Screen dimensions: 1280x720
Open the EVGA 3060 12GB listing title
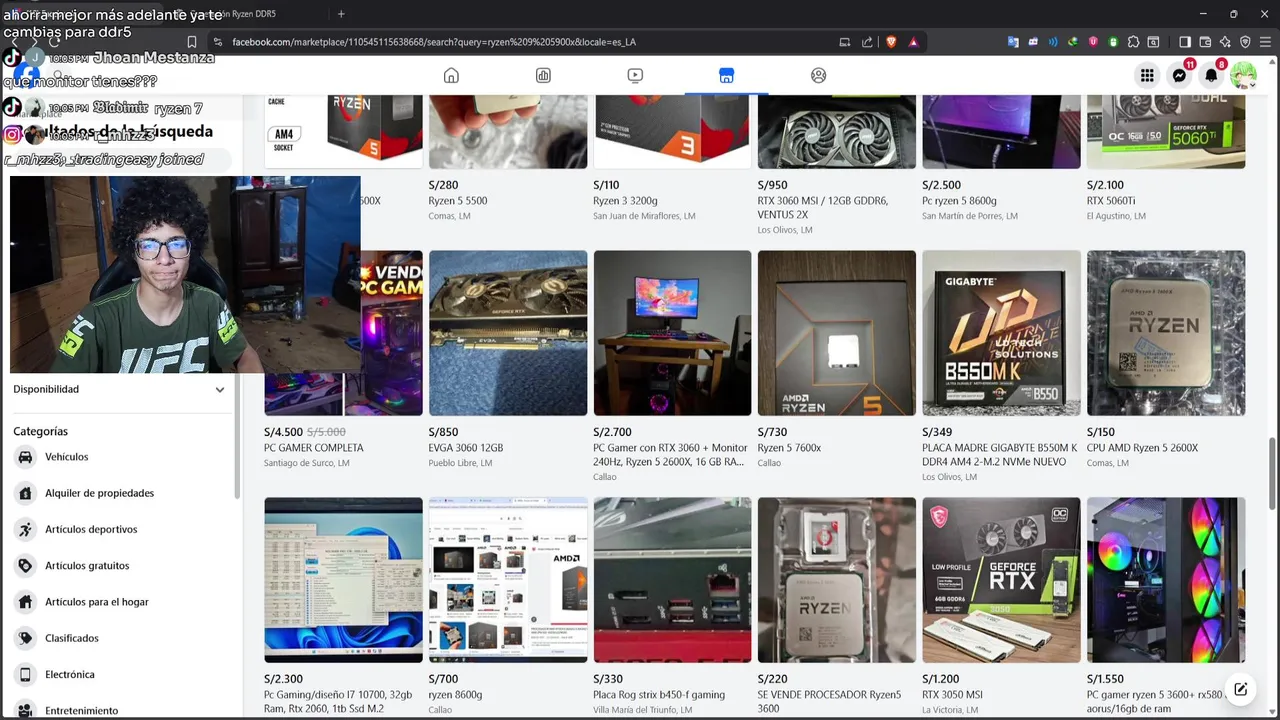click(466, 448)
